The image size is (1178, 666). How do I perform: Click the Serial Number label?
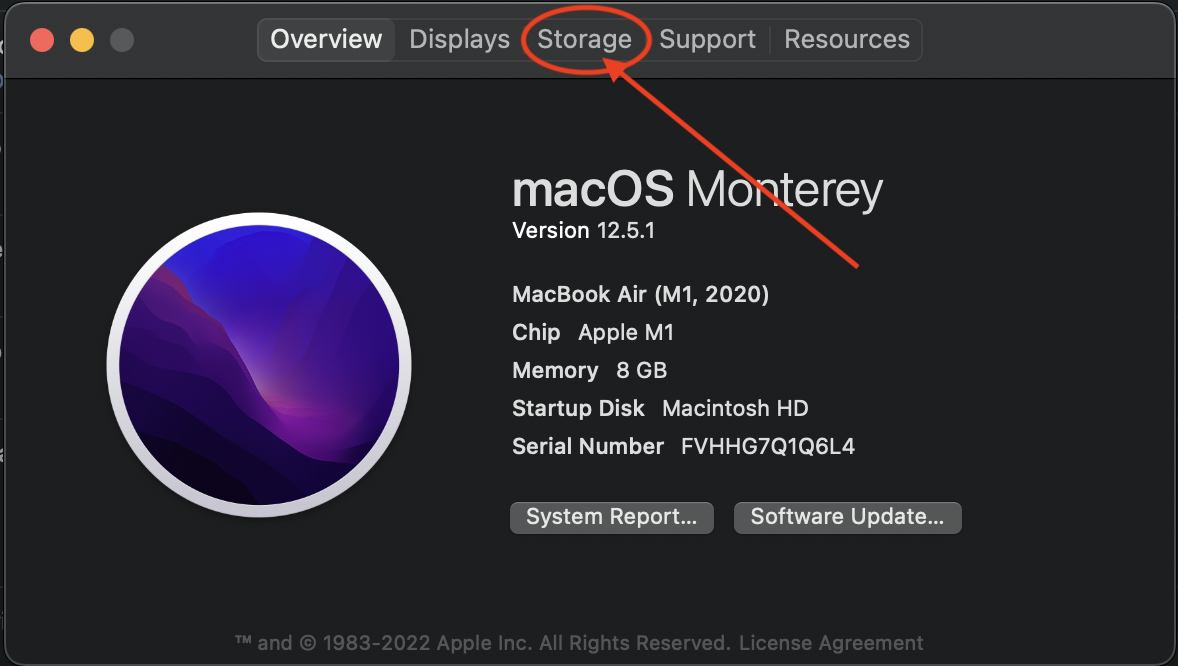point(587,447)
